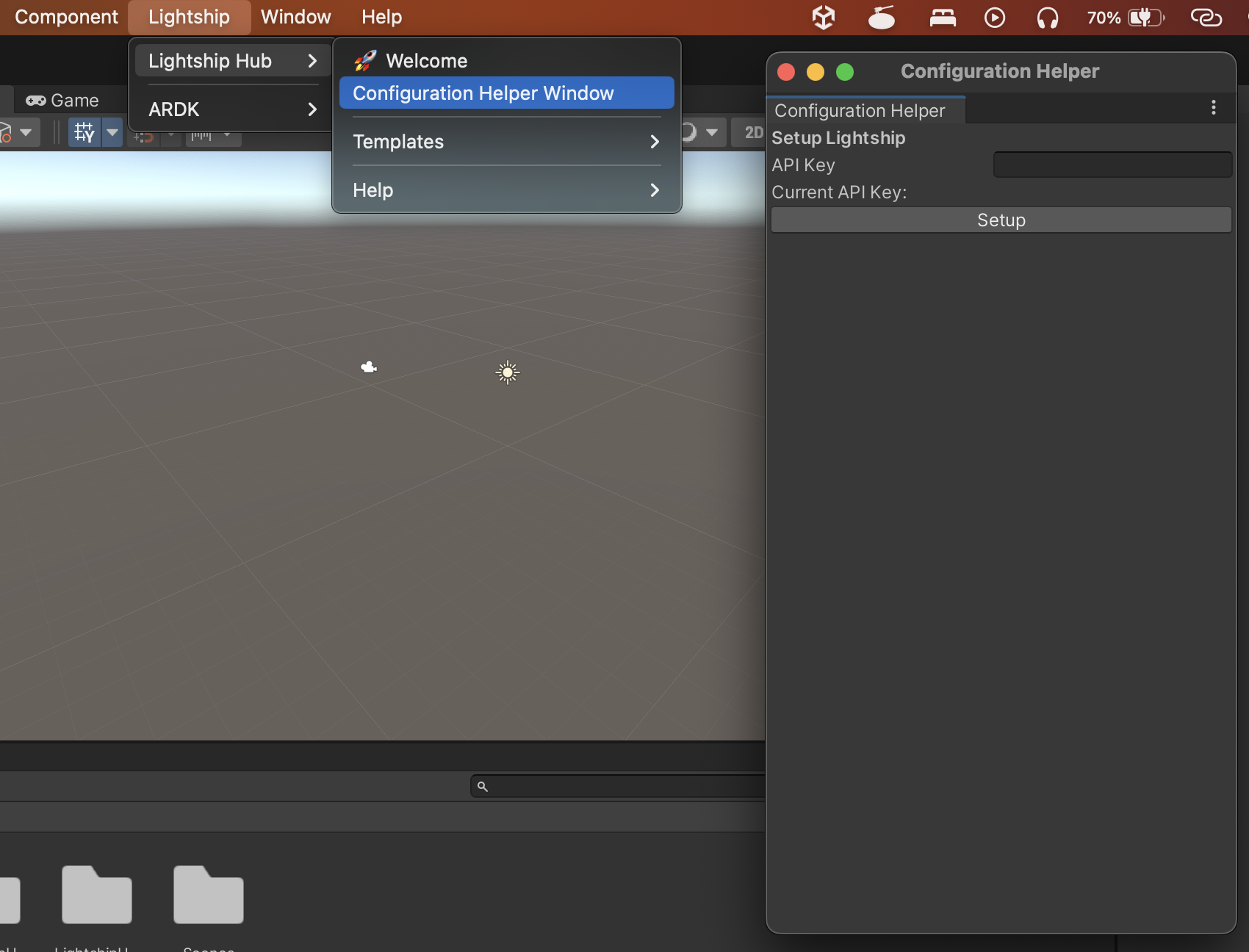This screenshot has width=1249, height=952.
Task: Toggle 2D view mode in the Scene toolbar
Action: pyautogui.click(x=752, y=132)
